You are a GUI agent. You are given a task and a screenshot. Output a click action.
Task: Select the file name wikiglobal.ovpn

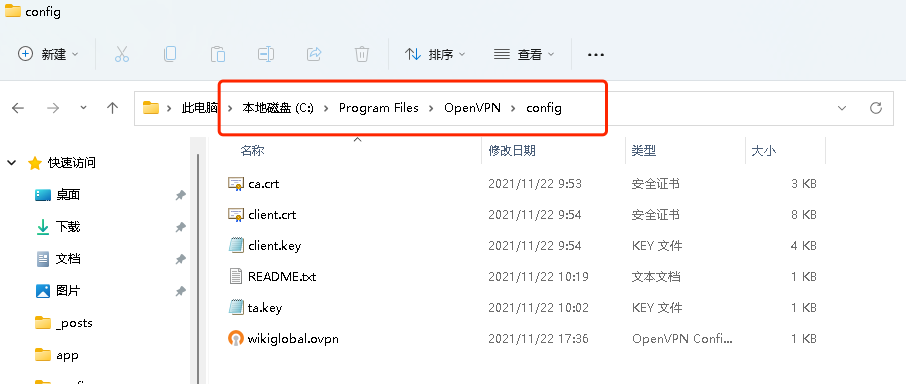click(x=293, y=338)
